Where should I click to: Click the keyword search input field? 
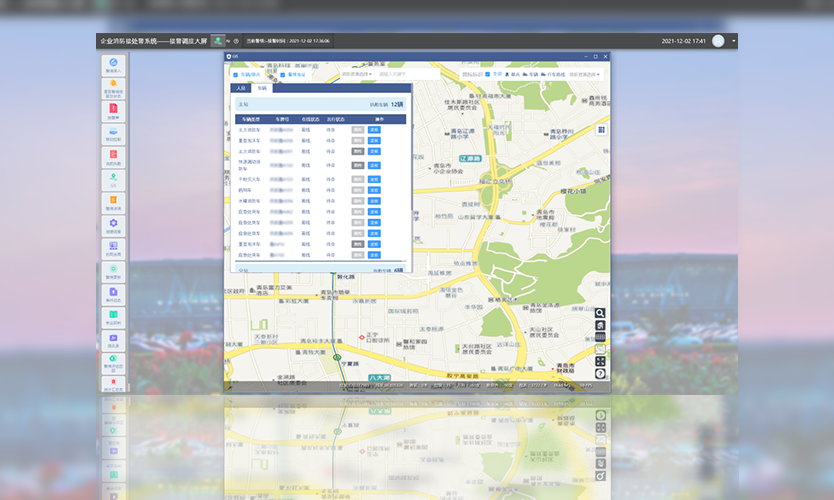coord(407,74)
